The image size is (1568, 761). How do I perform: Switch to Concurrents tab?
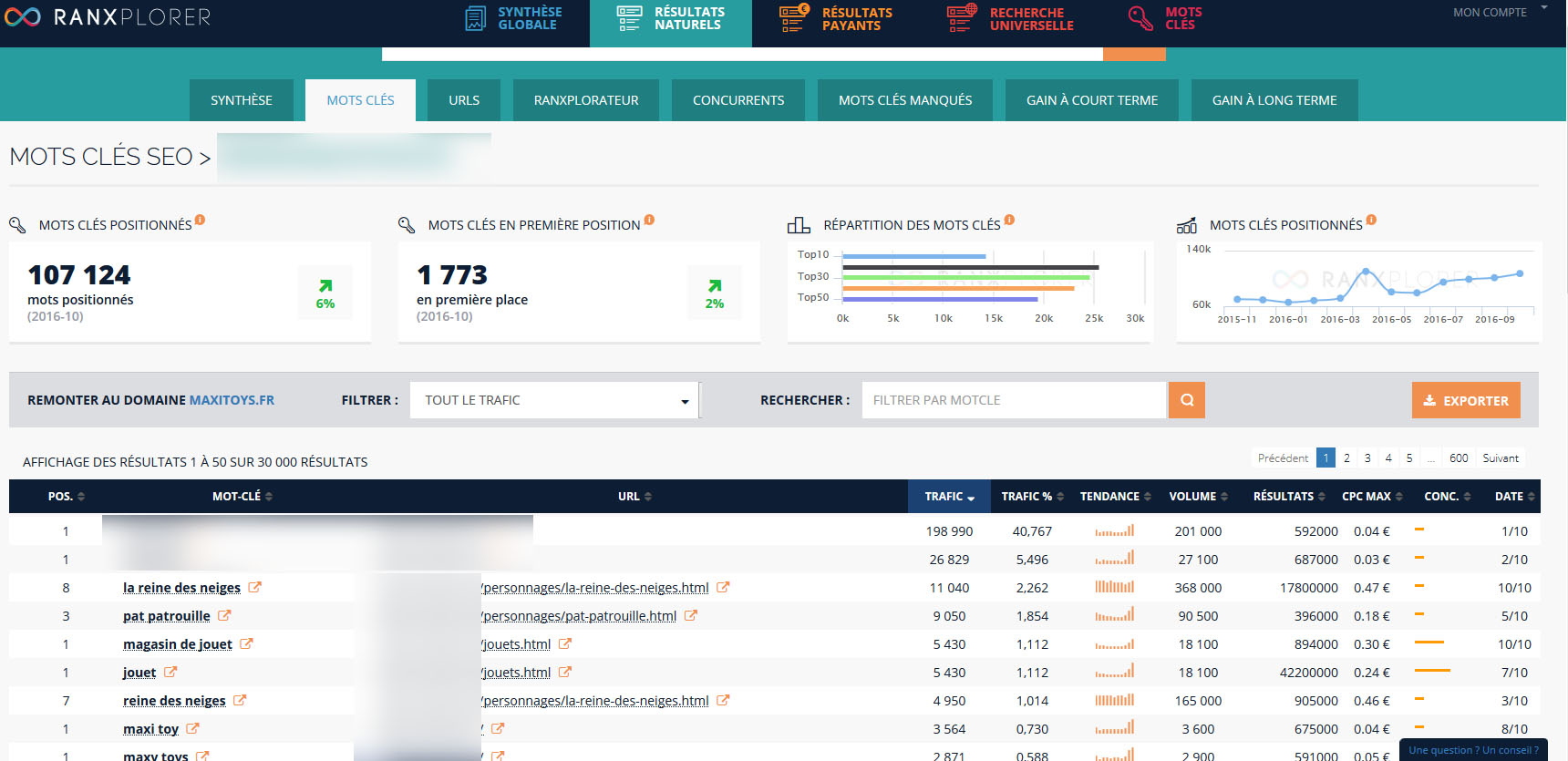(x=738, y=100)
